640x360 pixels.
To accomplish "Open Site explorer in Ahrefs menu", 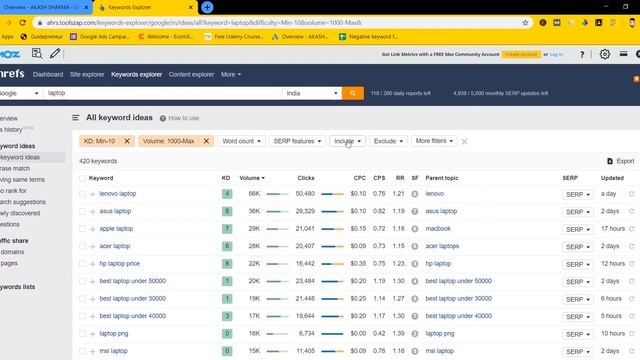I will (87, 75).
